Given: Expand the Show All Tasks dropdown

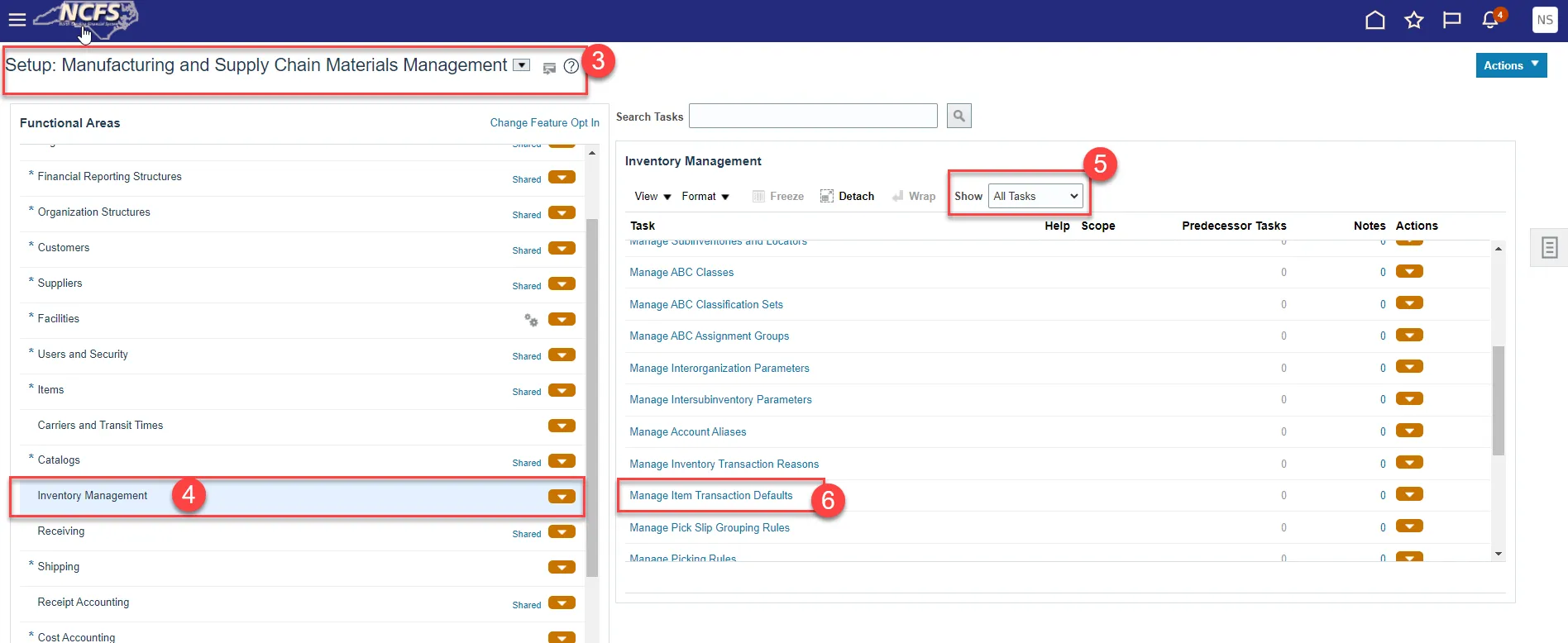Looking at the screenshot, I should tap(1035, 196).
